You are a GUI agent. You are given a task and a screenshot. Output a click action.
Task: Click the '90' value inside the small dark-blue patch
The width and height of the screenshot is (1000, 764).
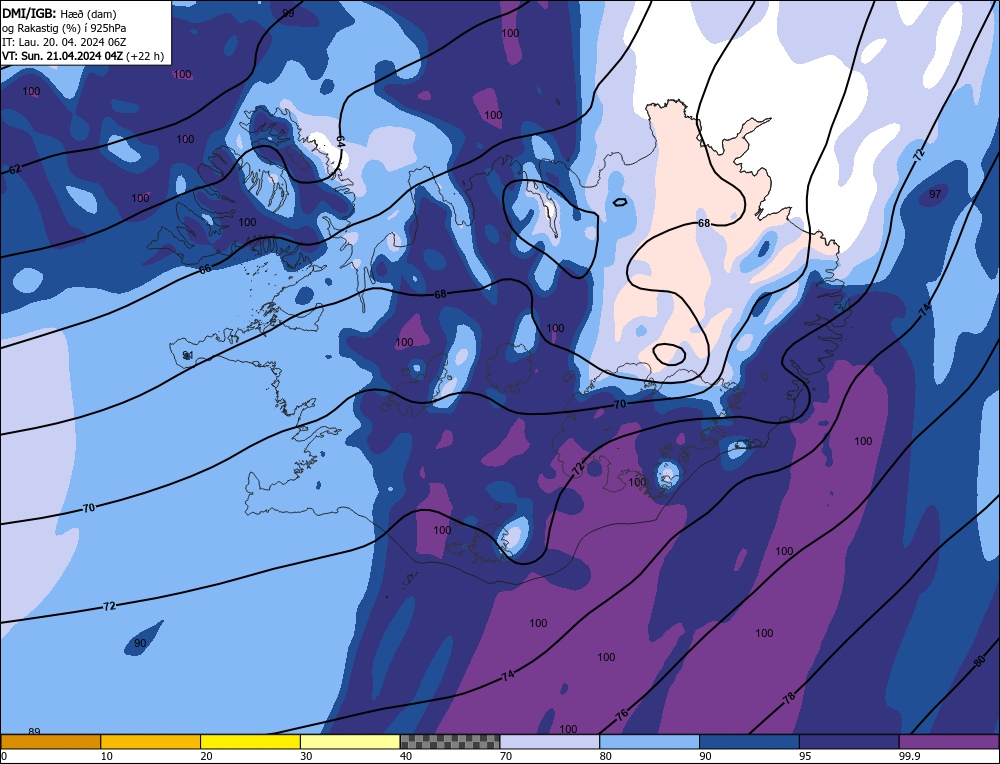click(x=140, y=643)
